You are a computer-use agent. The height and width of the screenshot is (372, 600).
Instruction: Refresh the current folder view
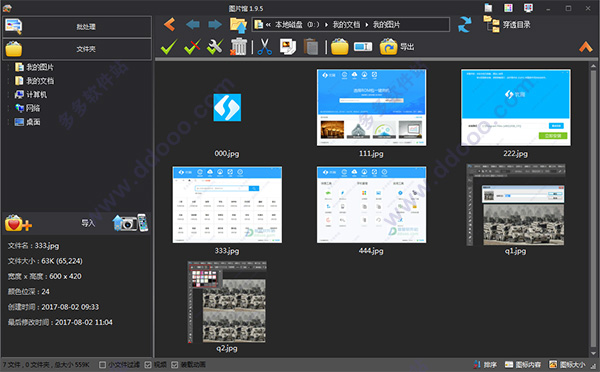click(x=465, y=24)
